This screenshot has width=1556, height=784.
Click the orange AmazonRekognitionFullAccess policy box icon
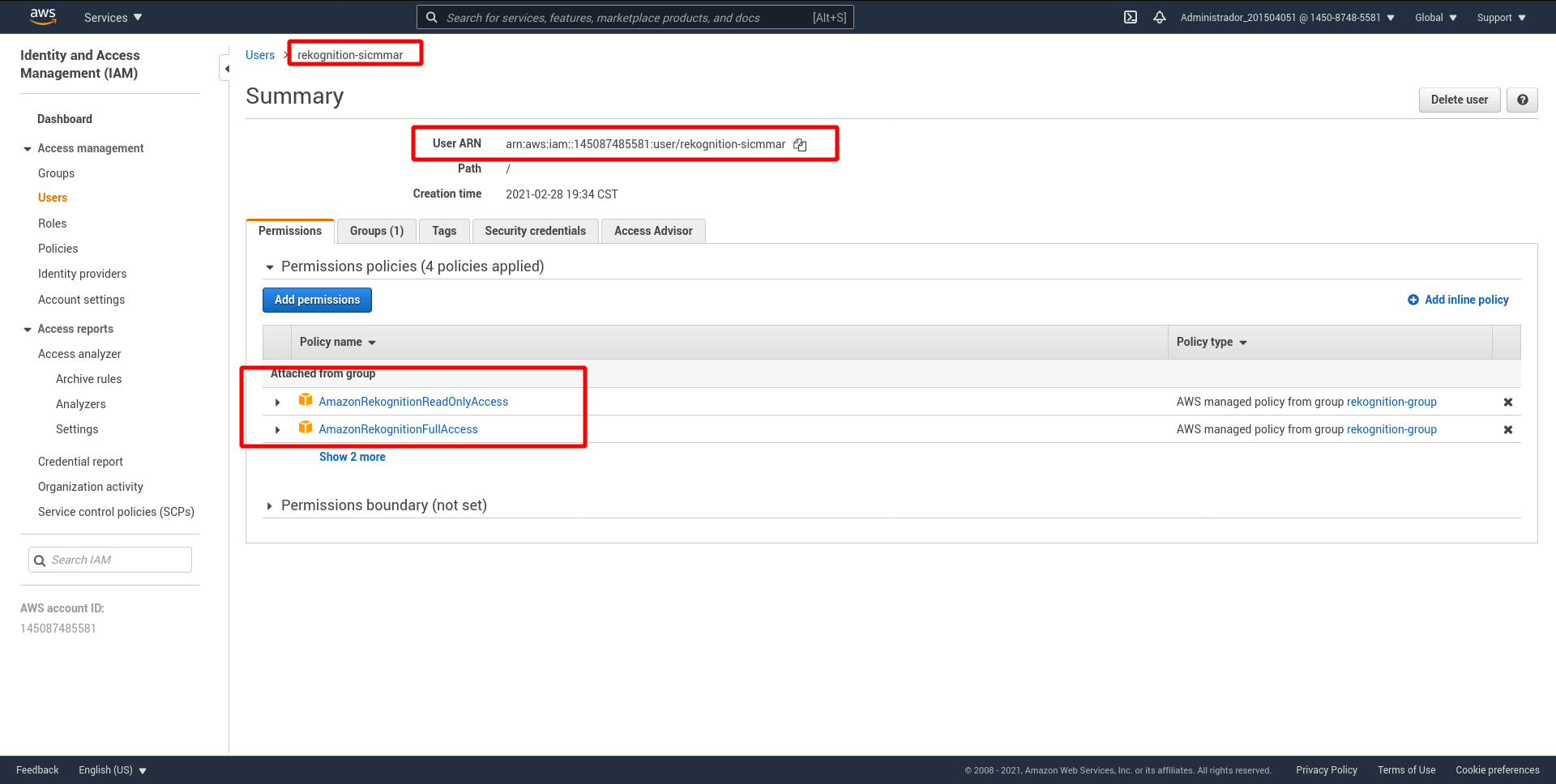[x=306, y=428]
